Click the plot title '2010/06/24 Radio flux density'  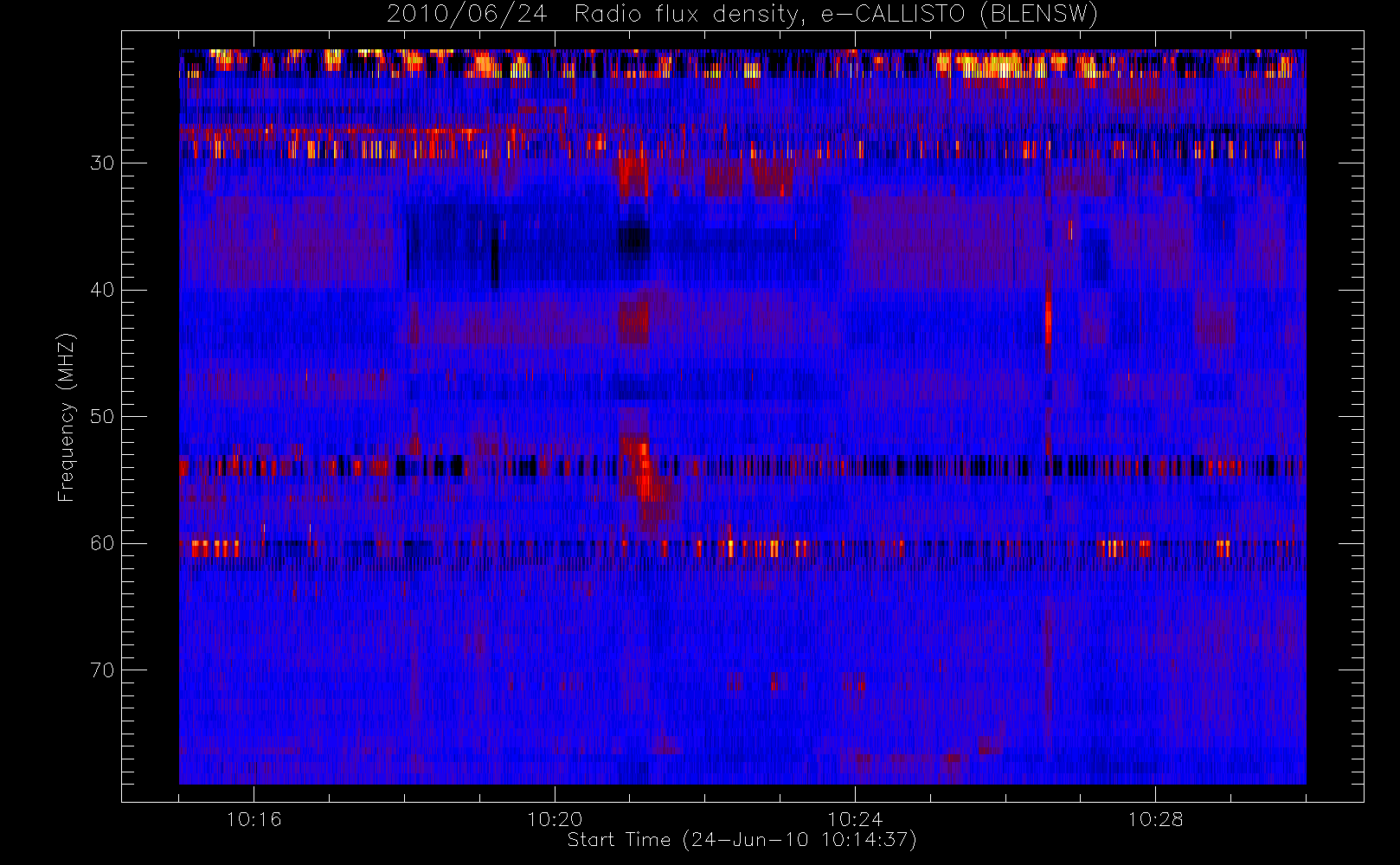[742, 15]
